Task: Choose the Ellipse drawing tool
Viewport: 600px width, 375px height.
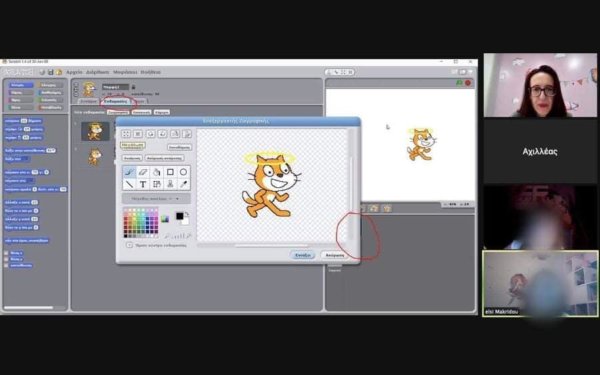Action: pos(183,172)
